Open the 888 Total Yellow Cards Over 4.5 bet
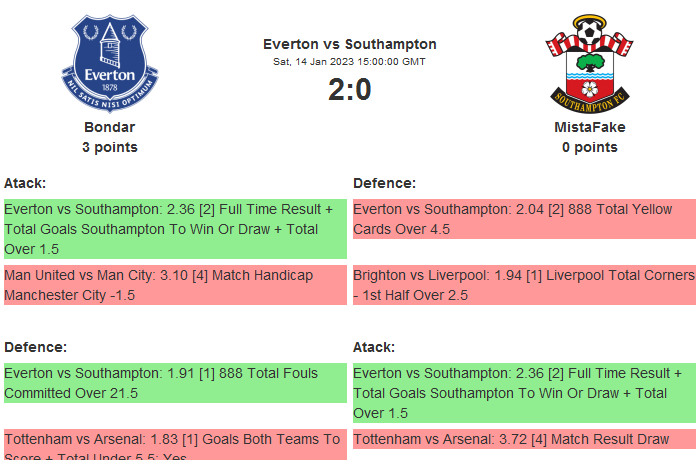This screenshot has width=700, height=460. 524,219
